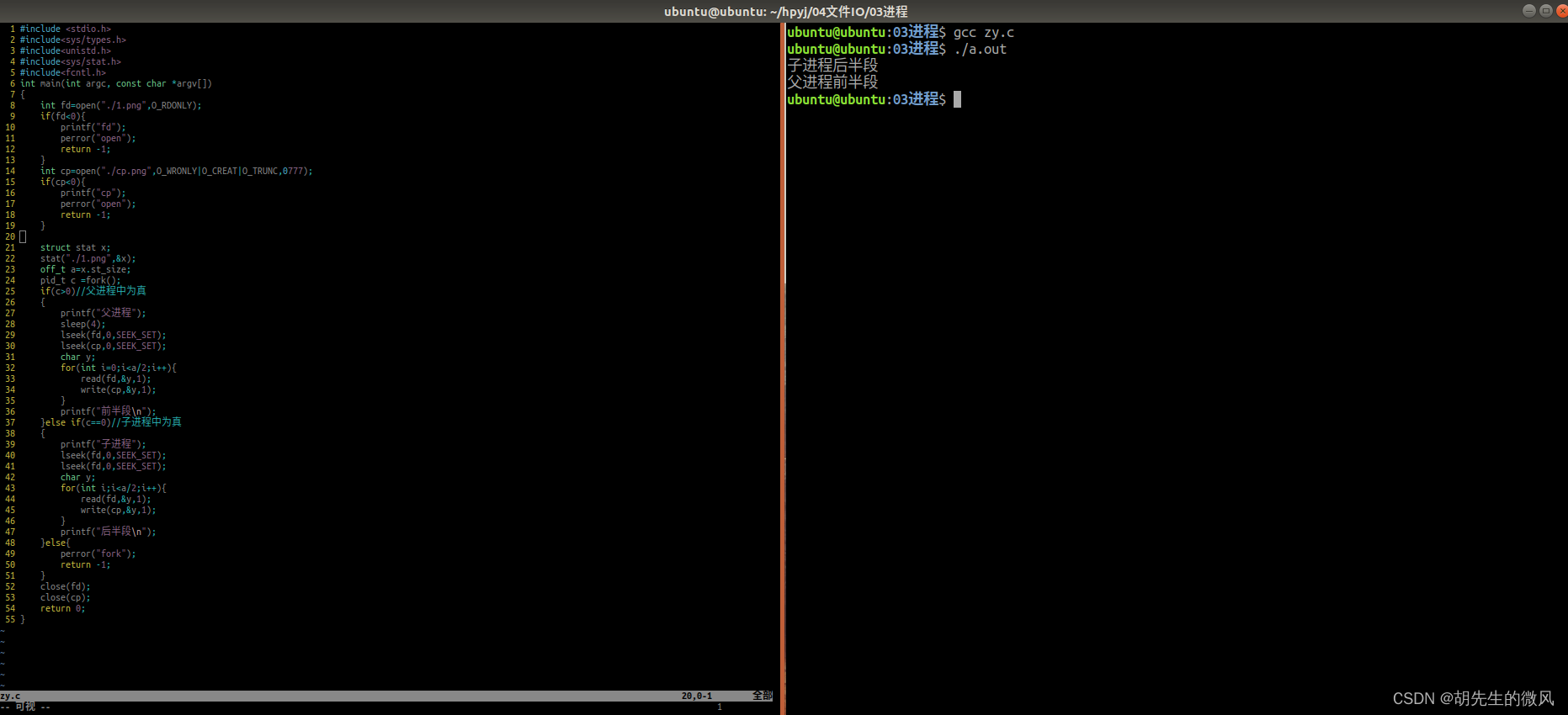
Task: Click line number 55 in the gutter
Action: coord(10,619)
